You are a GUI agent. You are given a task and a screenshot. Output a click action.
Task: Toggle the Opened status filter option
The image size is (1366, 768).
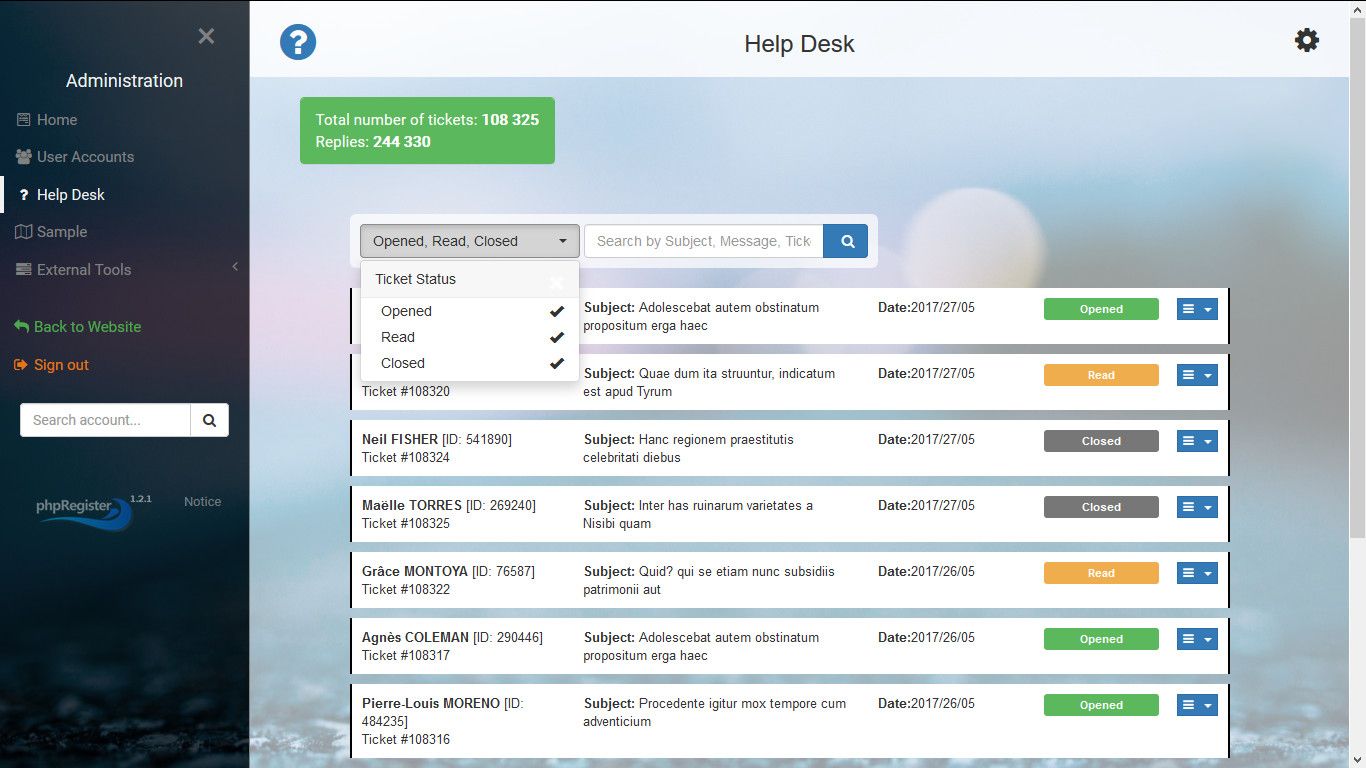[470, 311]
